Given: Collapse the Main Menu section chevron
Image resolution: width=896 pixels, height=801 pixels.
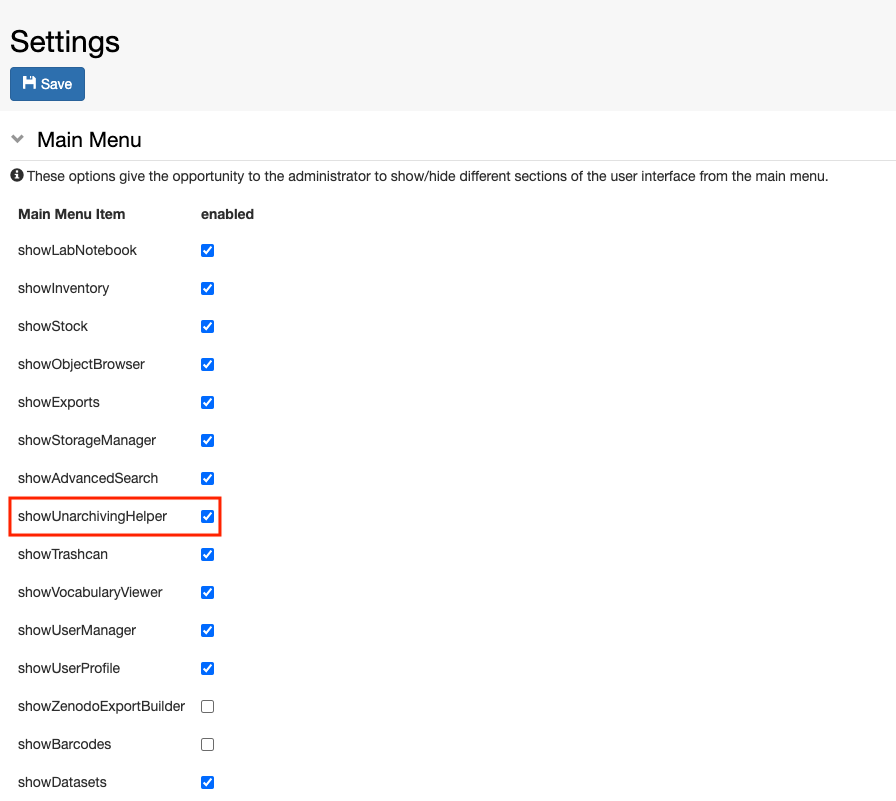Looking at the screenshot, I should coord(18,139).
